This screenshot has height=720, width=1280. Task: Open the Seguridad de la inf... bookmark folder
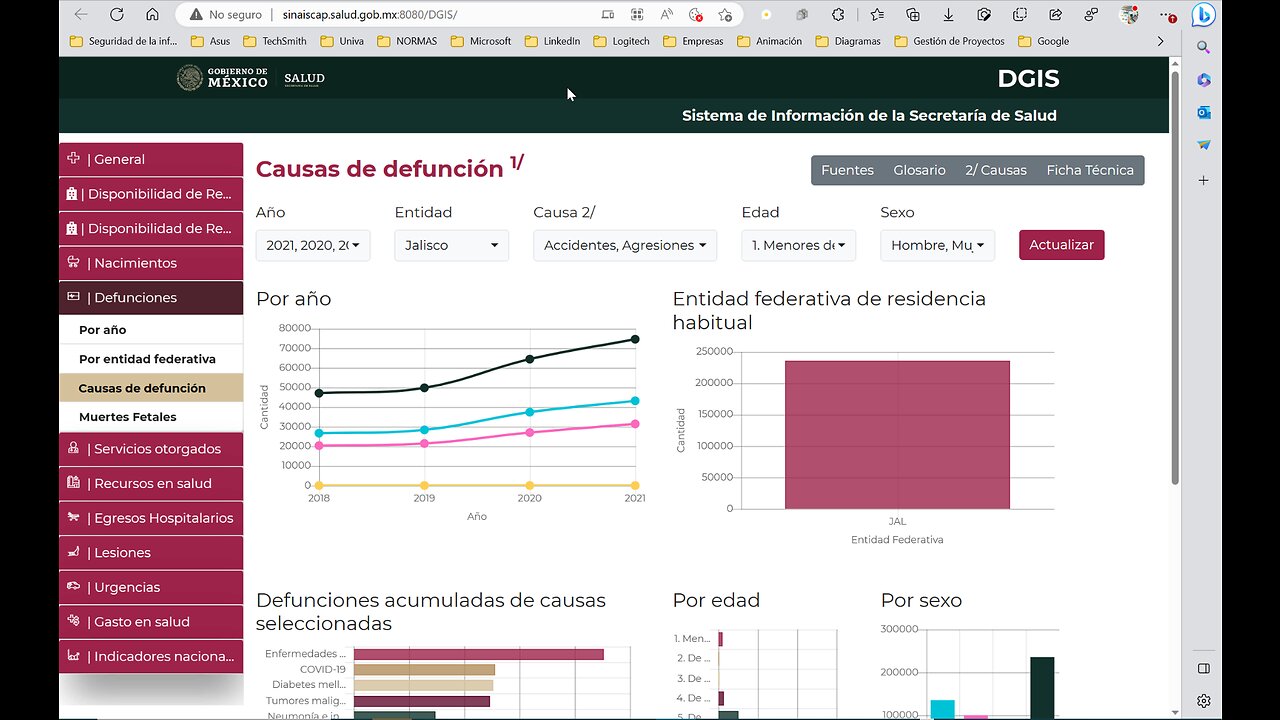pyautogui.click(x=123, y=41)
